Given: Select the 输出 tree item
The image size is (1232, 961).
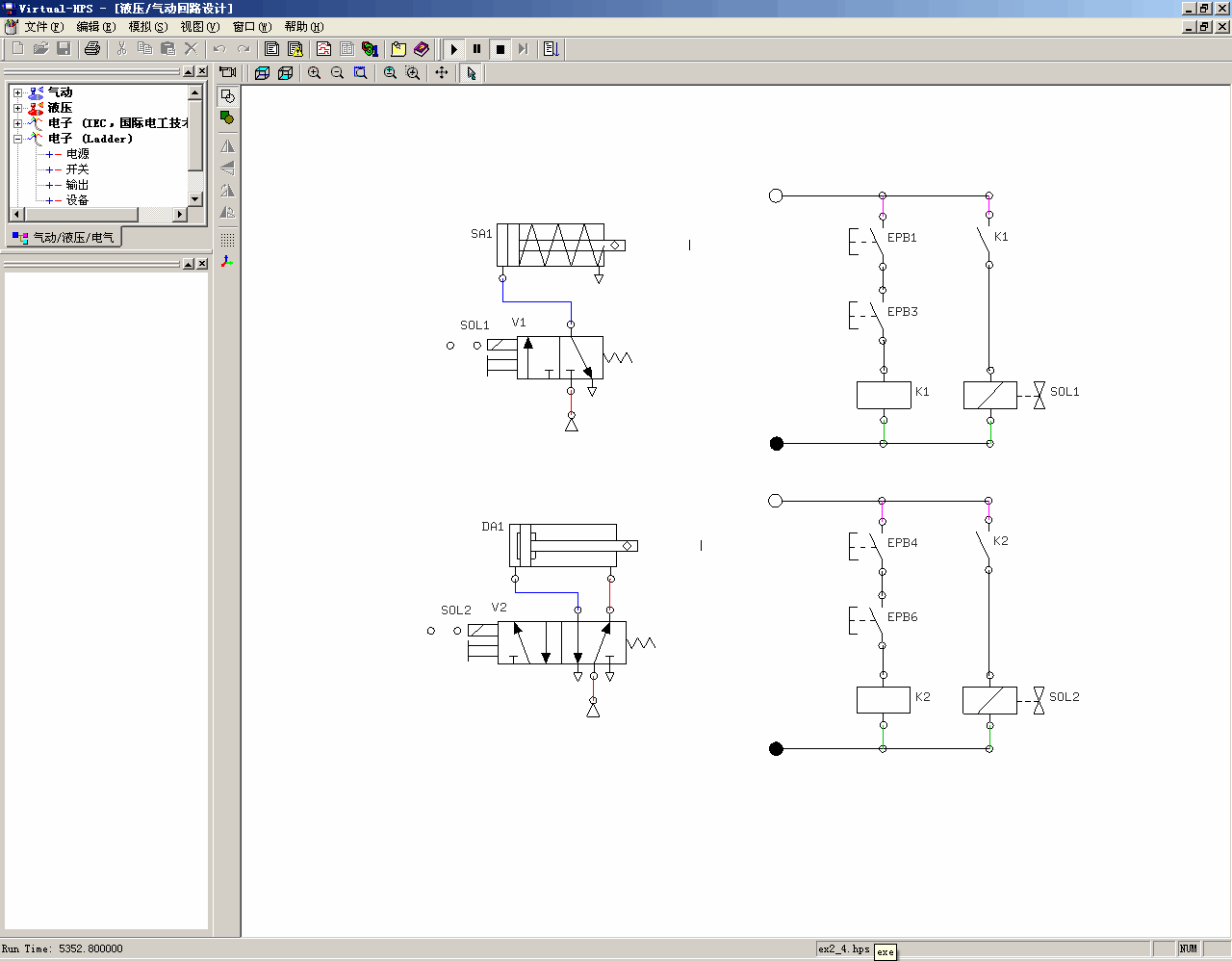Looking at the screenshot, I should point(77,185).
